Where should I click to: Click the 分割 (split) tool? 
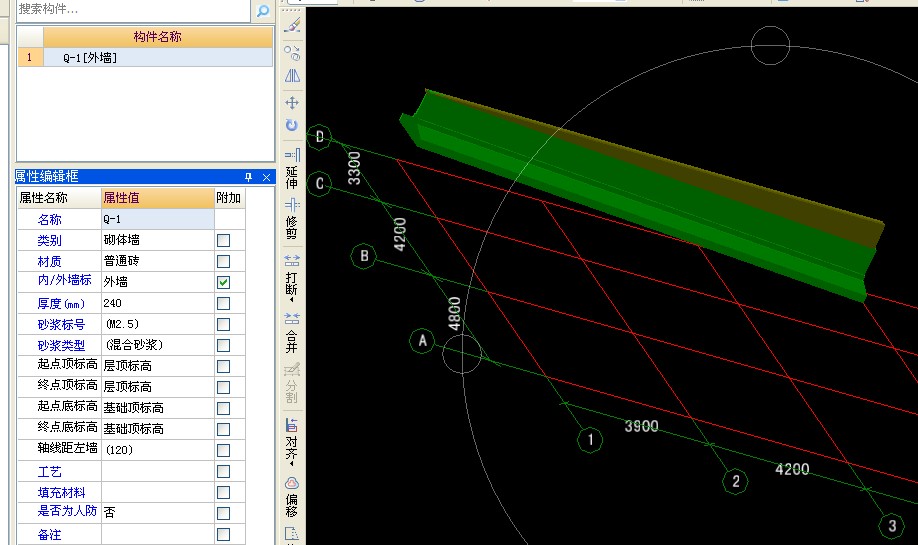point(292,383)
